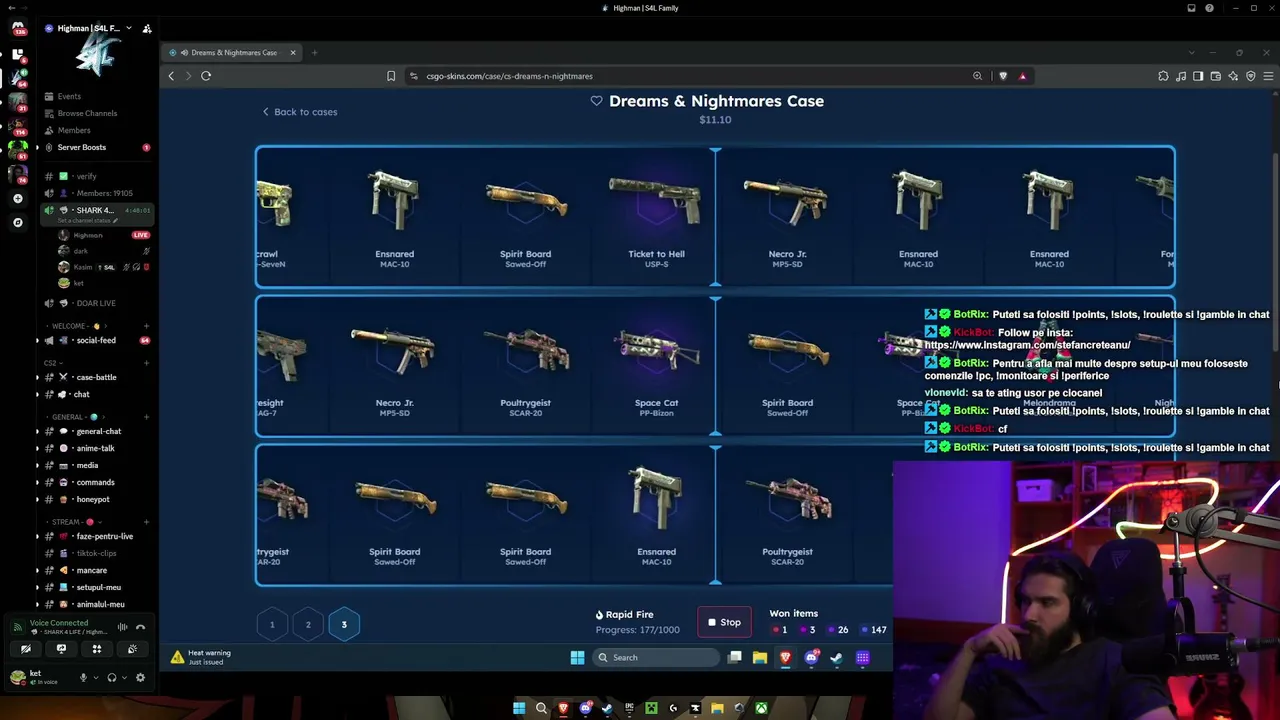The width and height of the screenshot is (1280, 720).
Task: Toggle noise suppression waveform icon
Action: point(123,627)
